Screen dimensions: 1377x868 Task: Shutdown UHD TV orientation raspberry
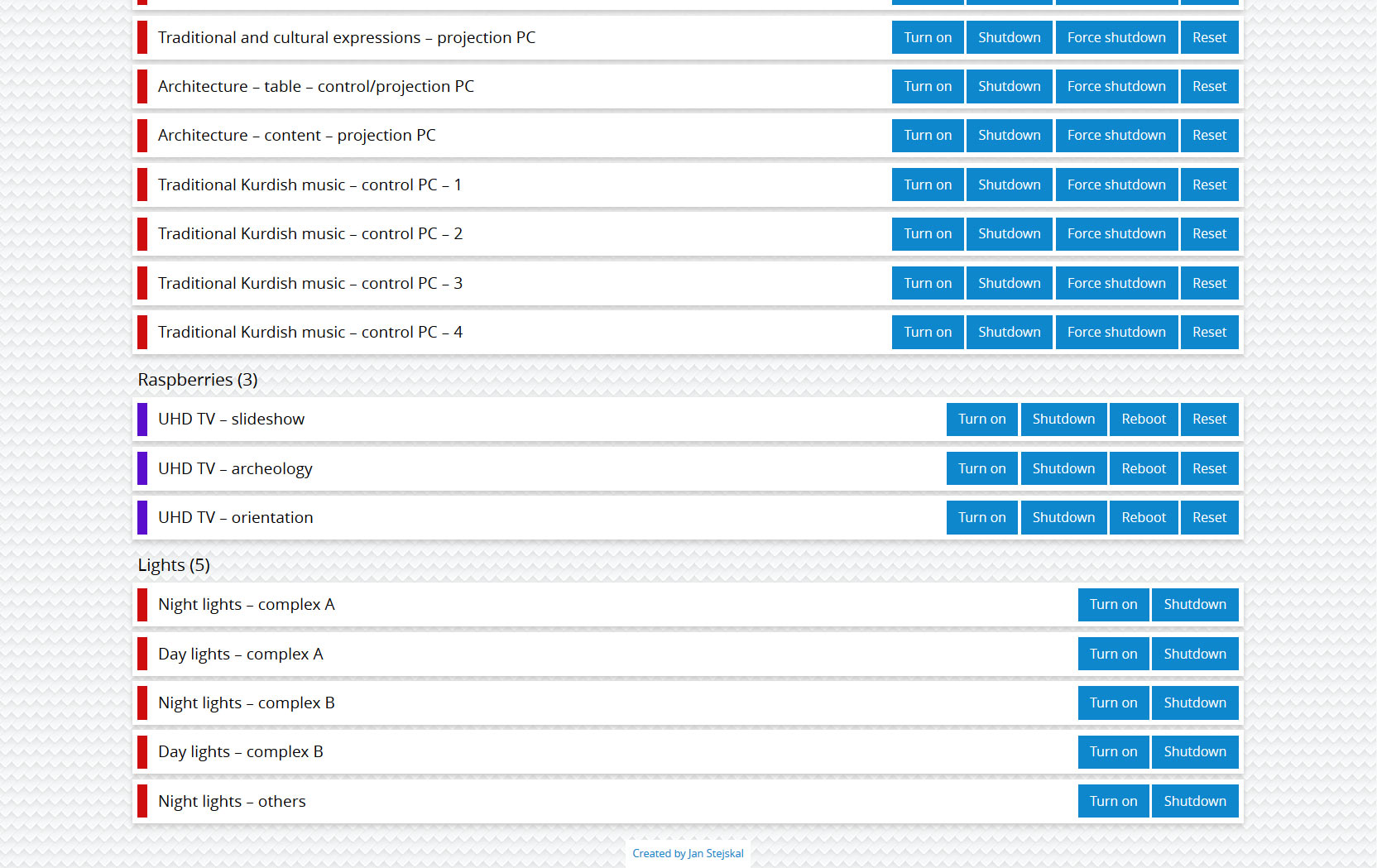click(1063, 517)
